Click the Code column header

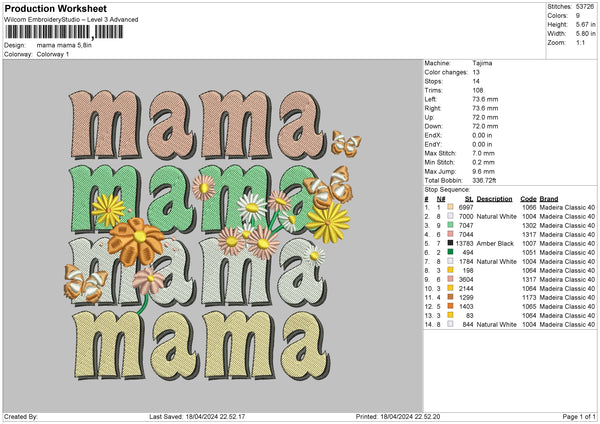click(528, 199)
